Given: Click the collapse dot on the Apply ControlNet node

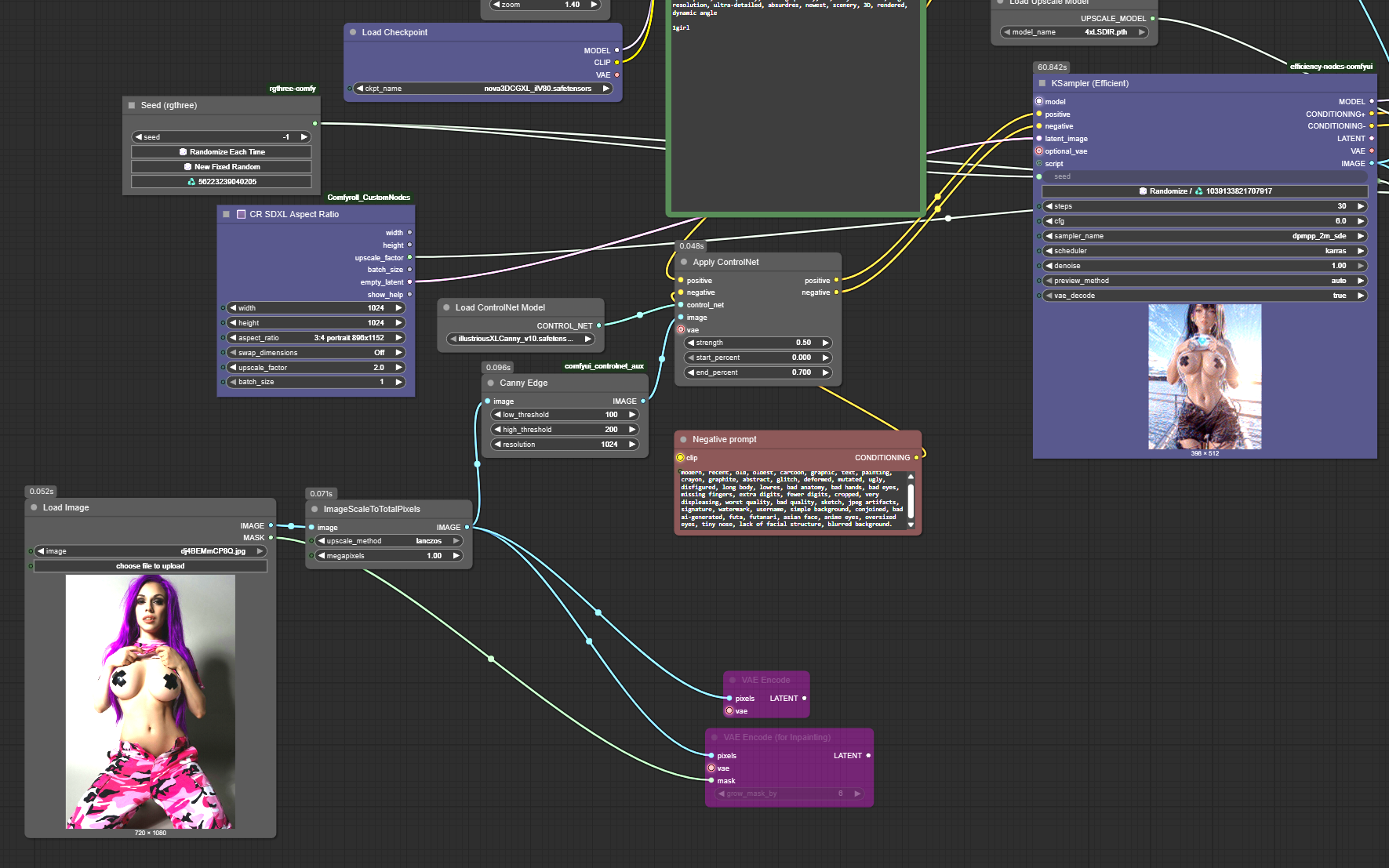Looking at the screenshot, I should [x=684, y=262].
